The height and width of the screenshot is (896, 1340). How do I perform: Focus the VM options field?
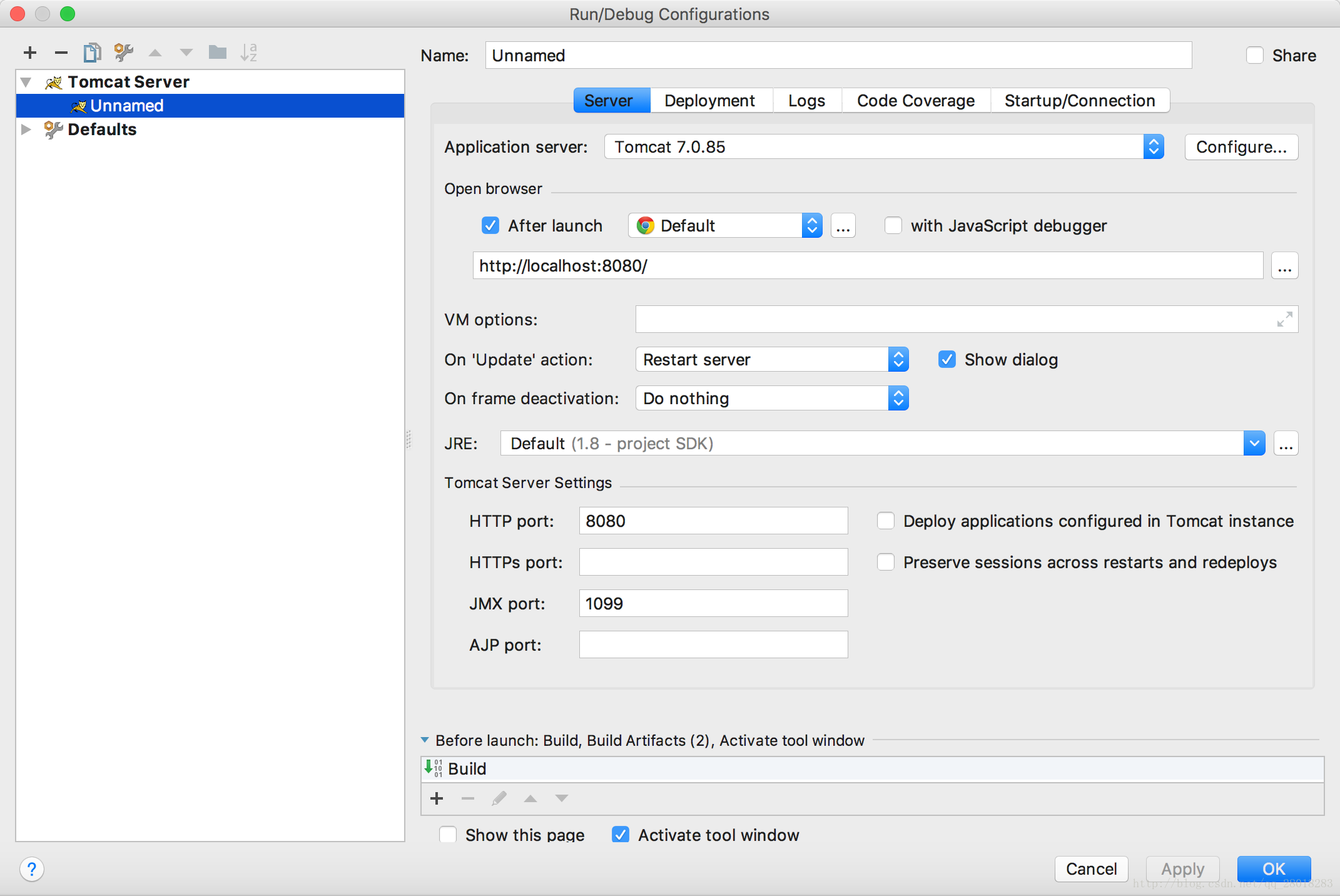coord(967,319)
